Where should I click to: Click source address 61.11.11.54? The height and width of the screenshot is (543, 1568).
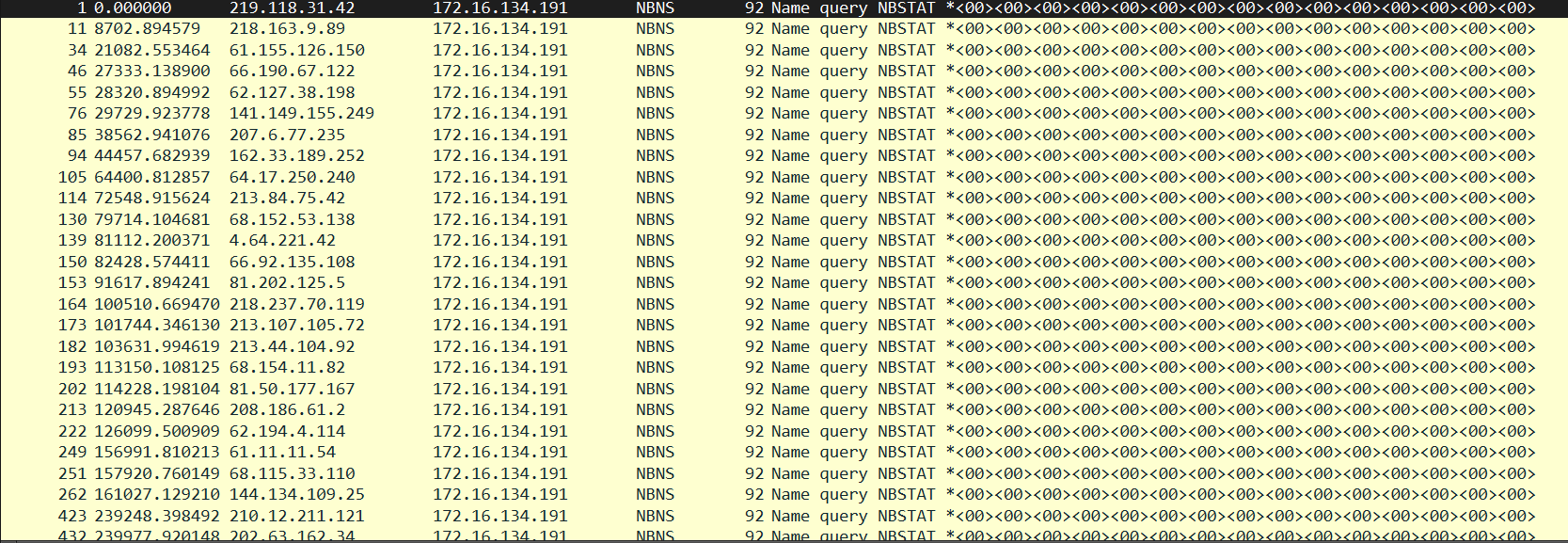point(283,452)
